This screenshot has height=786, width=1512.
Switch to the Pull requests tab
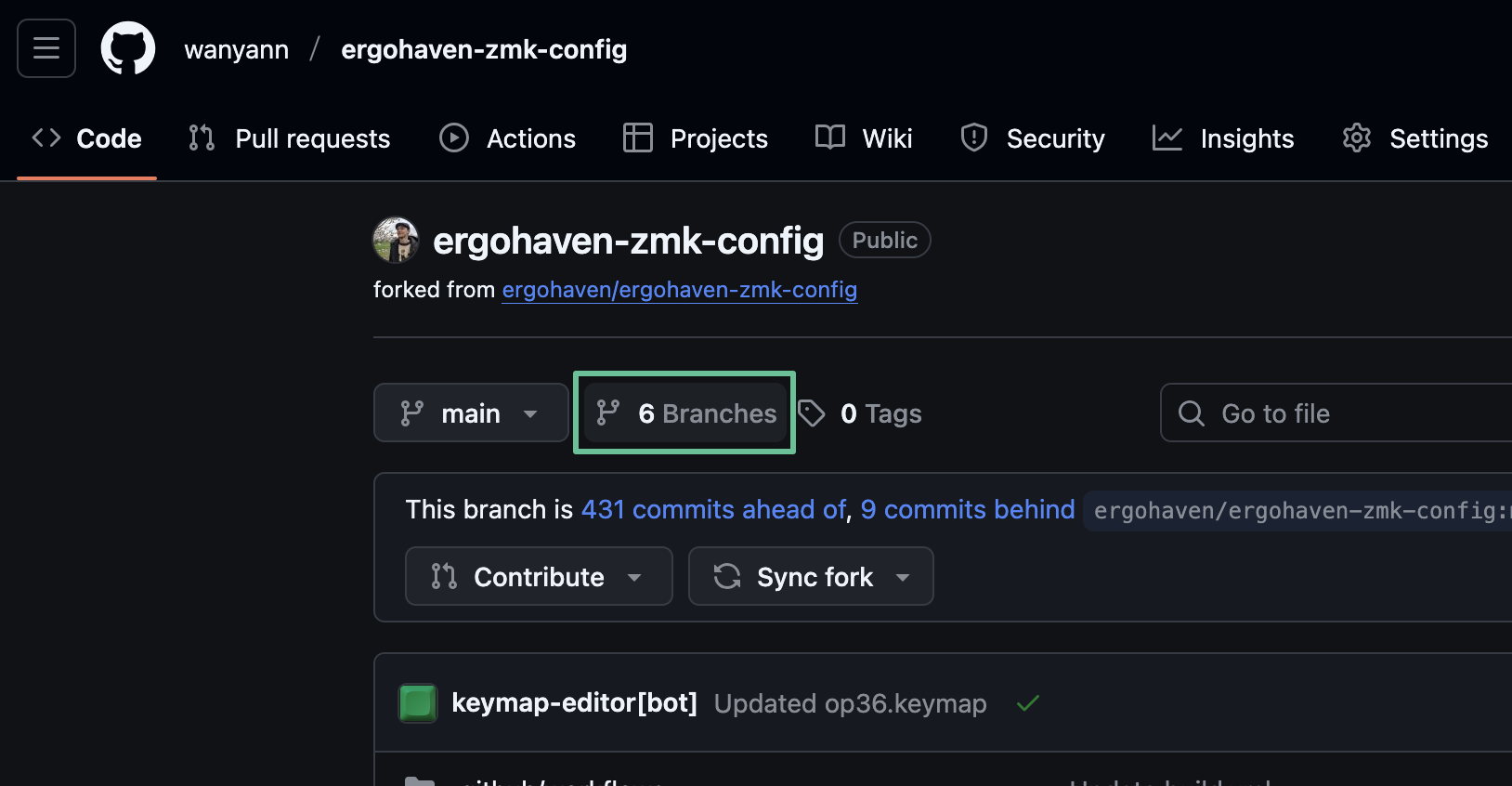coord(290,138)
